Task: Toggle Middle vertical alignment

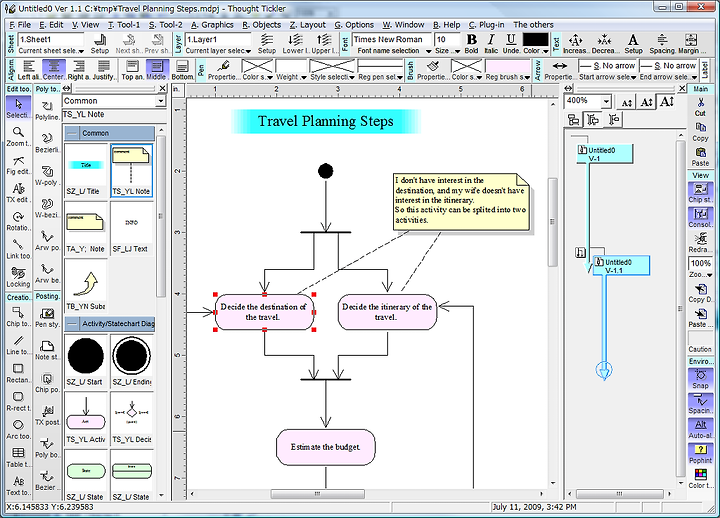Action: point(157,70)
